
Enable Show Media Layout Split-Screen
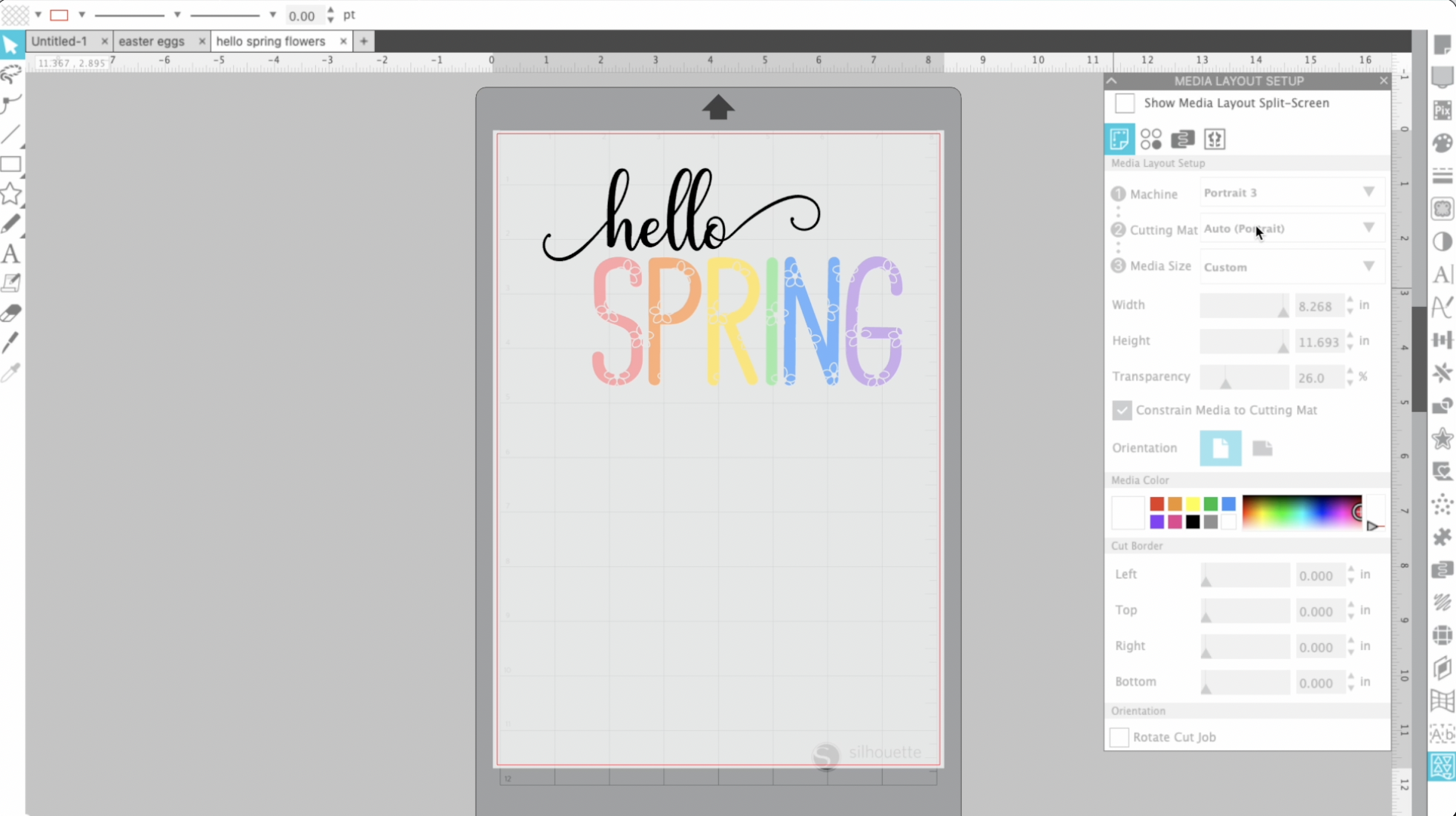click(1123, 102)
